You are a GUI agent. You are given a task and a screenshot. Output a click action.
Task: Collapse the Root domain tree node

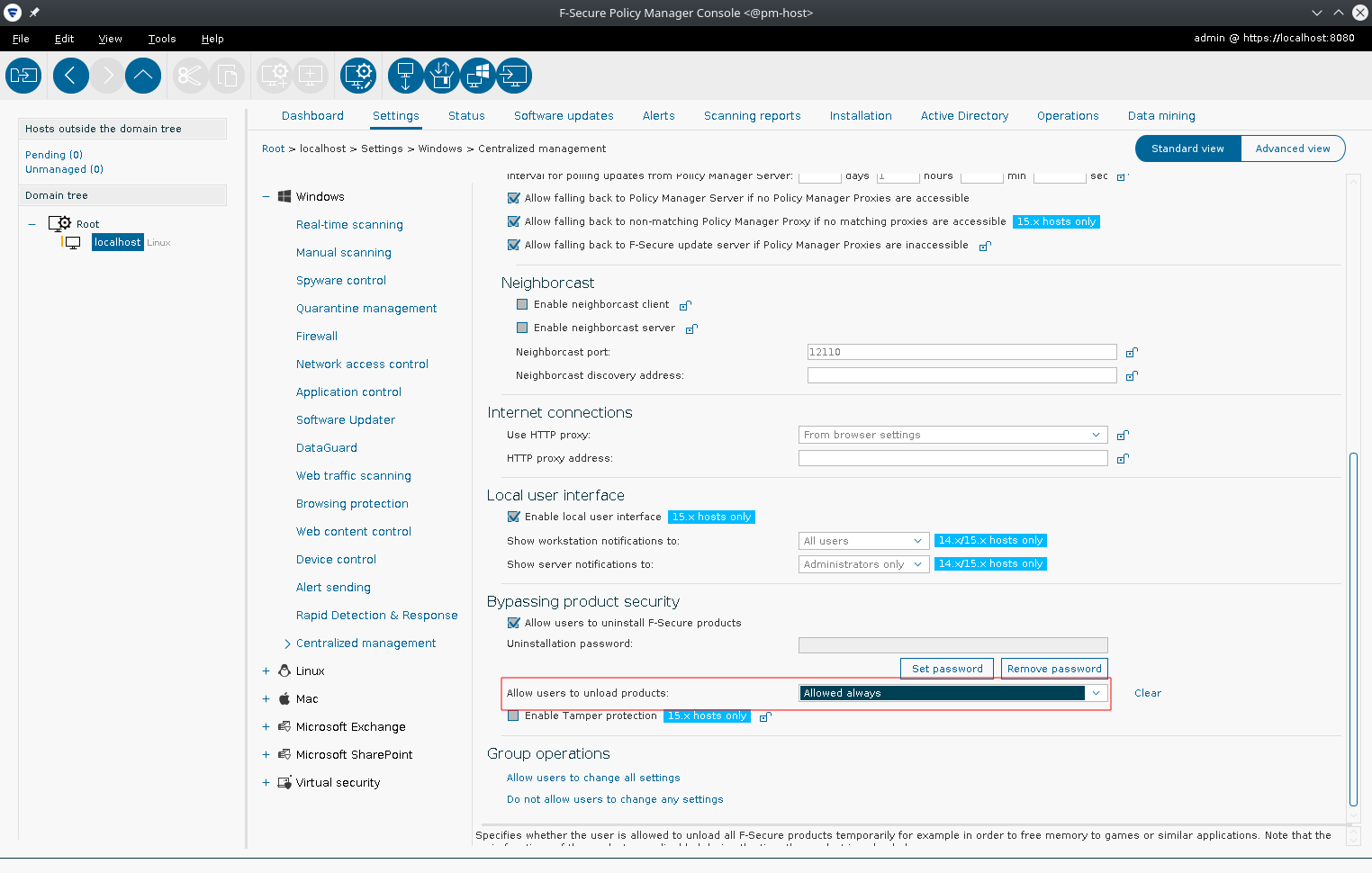(x=32, y=224)
